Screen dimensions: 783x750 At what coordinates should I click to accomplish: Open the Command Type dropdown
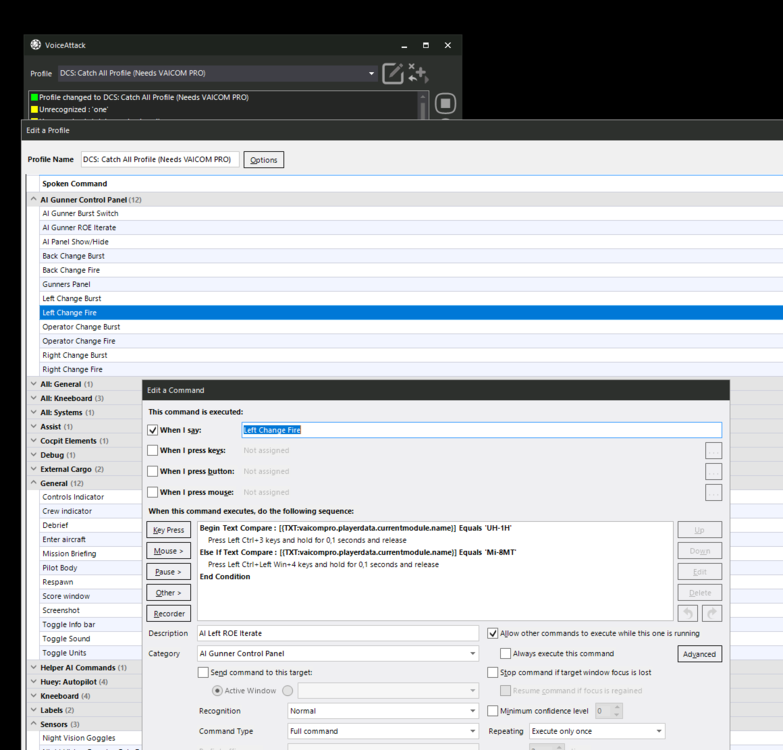472,731
